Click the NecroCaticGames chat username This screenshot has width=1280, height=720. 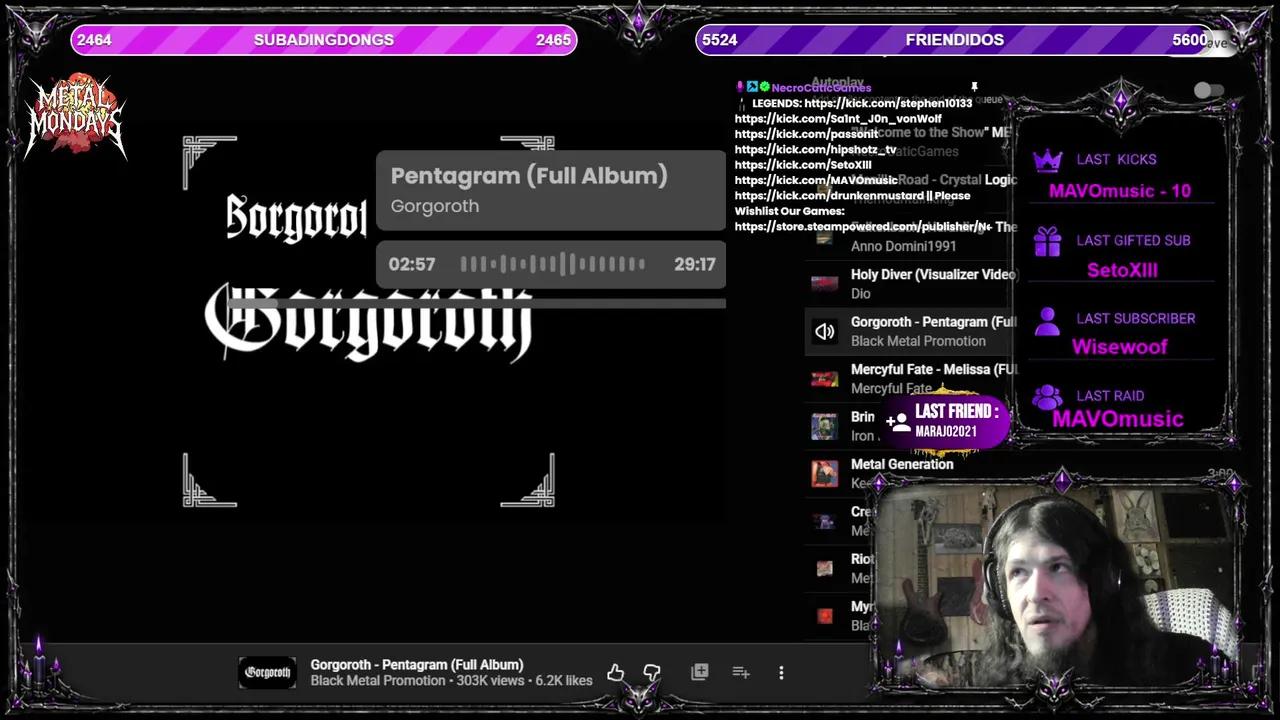(821, 88)
